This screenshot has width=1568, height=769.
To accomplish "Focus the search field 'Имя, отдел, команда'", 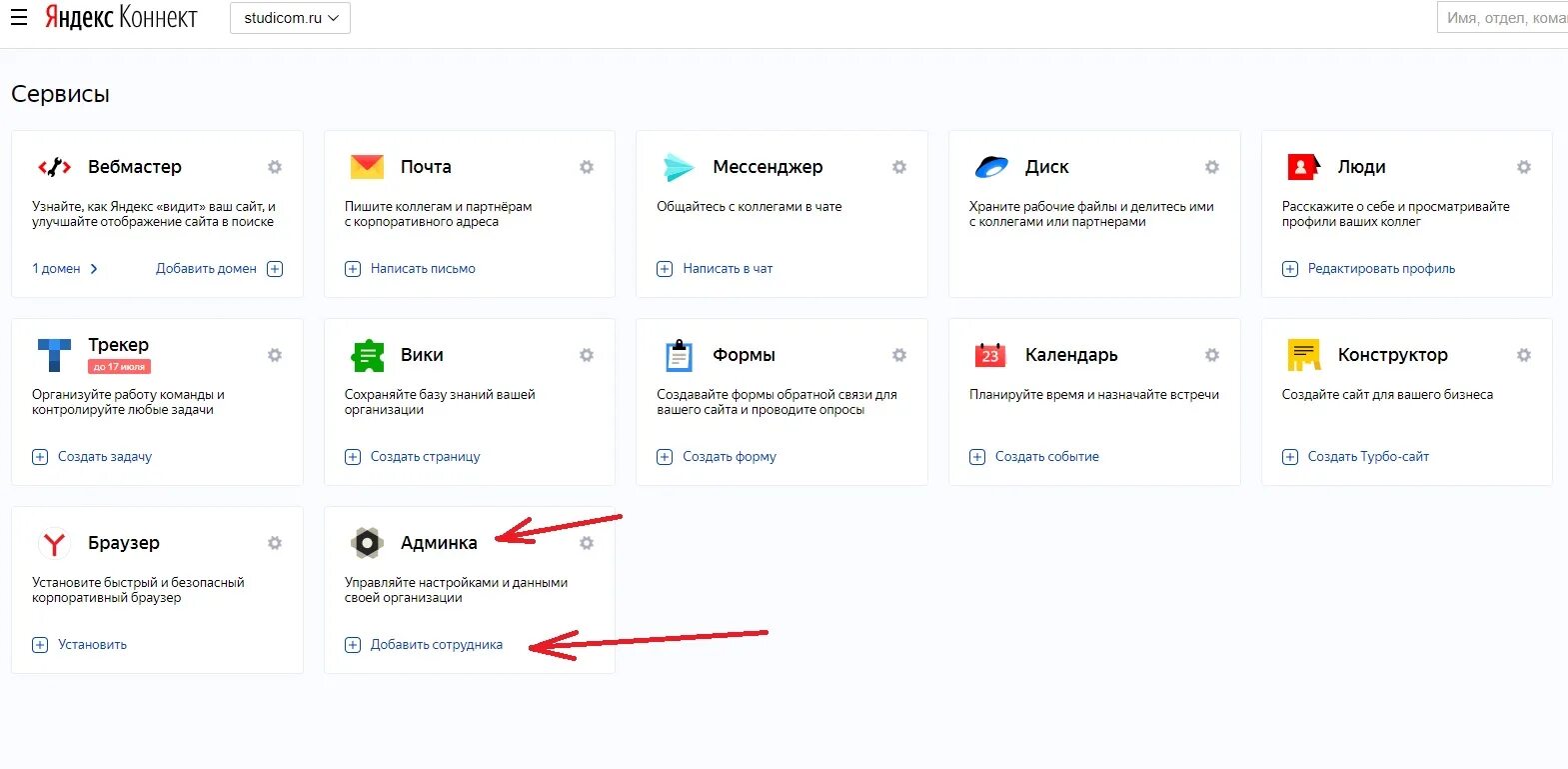I will (x=1503, y=18).
